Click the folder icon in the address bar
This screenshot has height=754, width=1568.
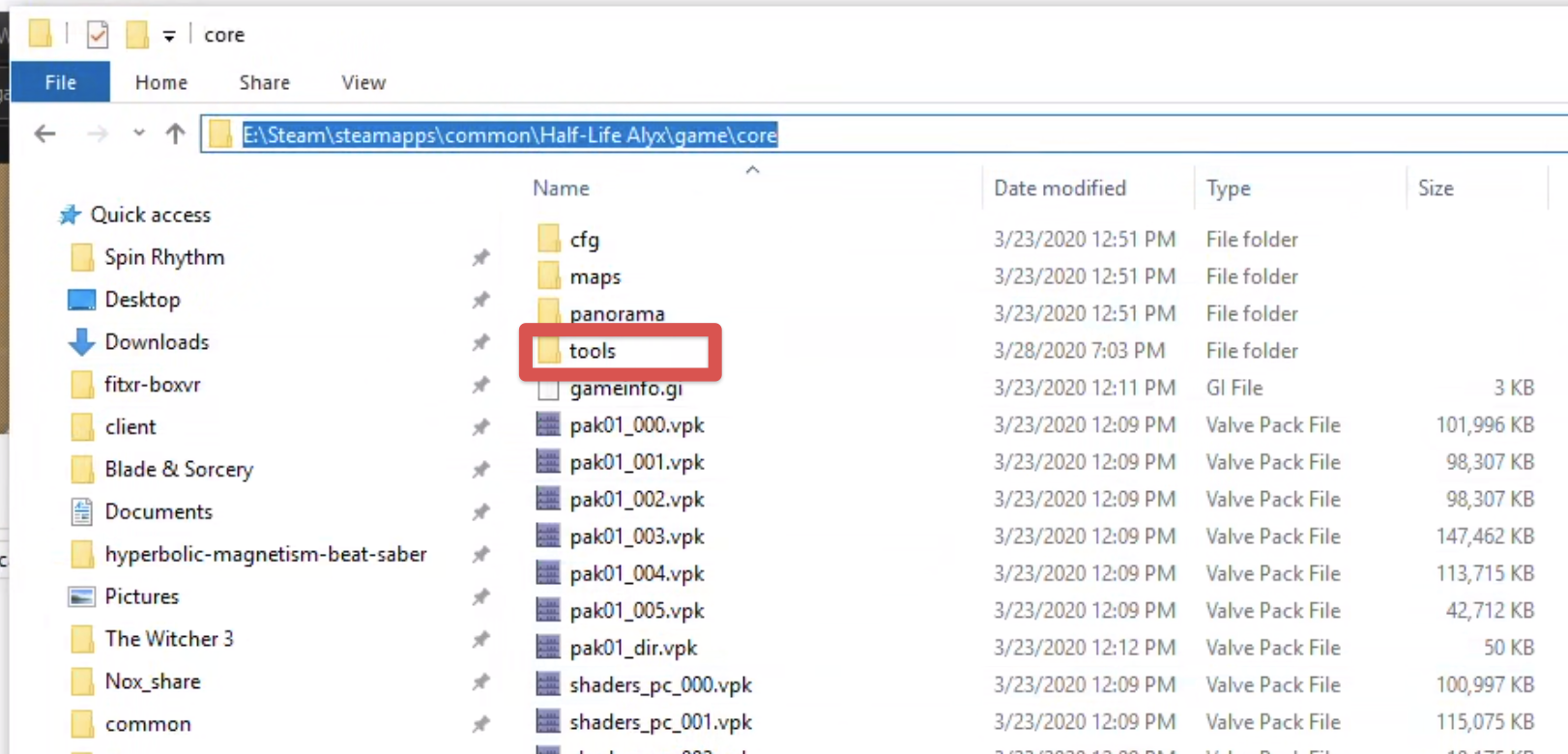point(220,134)
